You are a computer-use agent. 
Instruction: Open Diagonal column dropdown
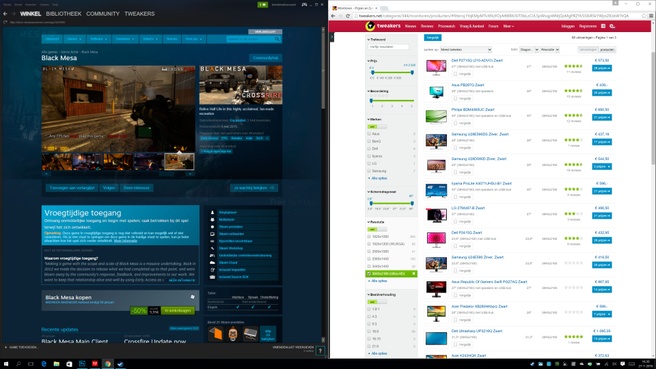point(529,50)
